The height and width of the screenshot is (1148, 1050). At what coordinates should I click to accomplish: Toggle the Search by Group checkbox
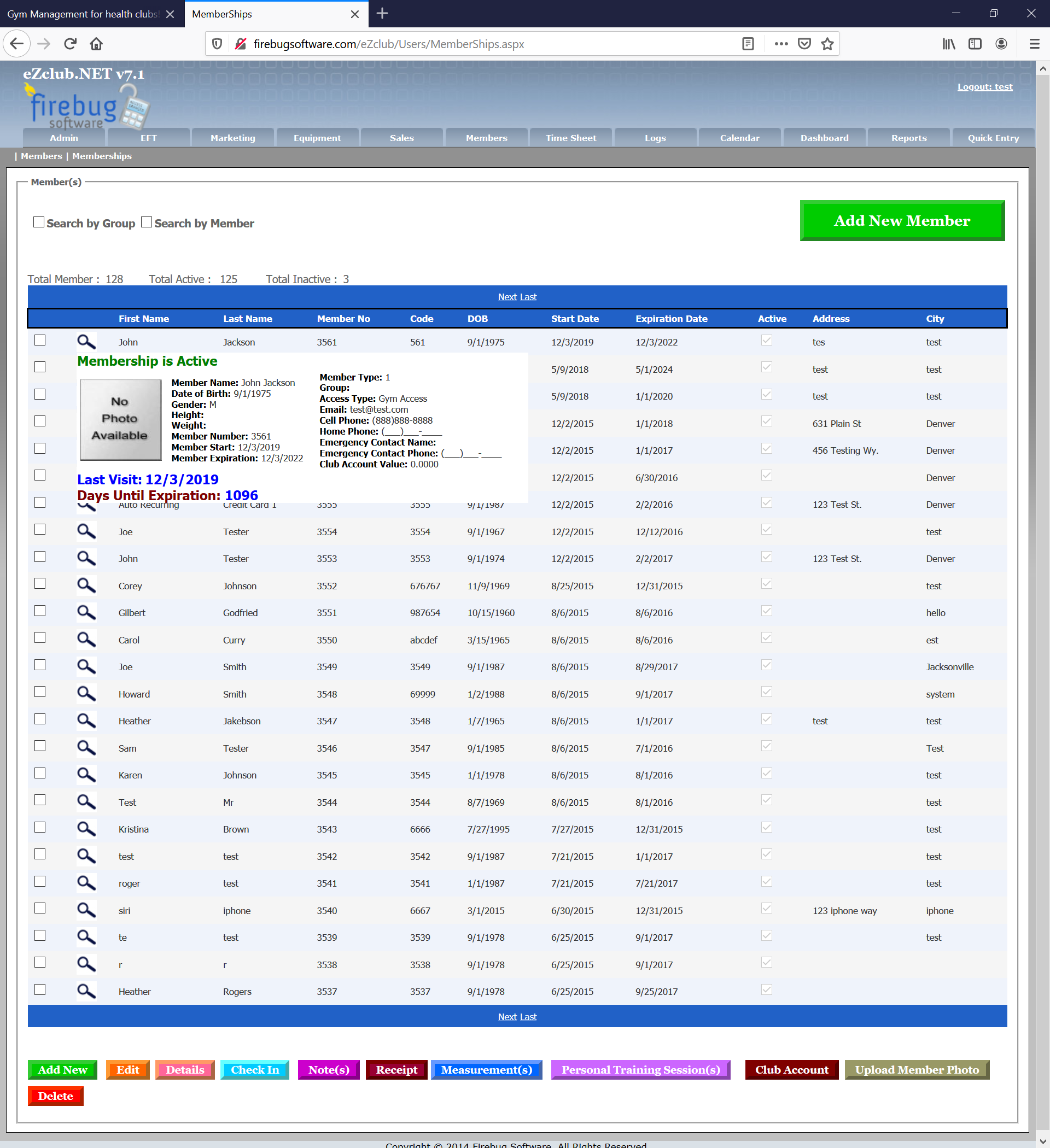coord(39,222)
